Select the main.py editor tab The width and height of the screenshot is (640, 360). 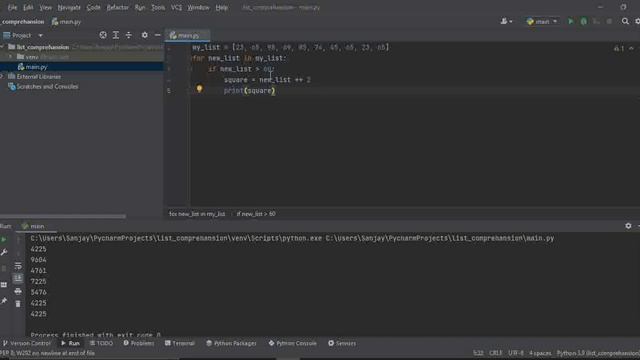click(187, 36)
